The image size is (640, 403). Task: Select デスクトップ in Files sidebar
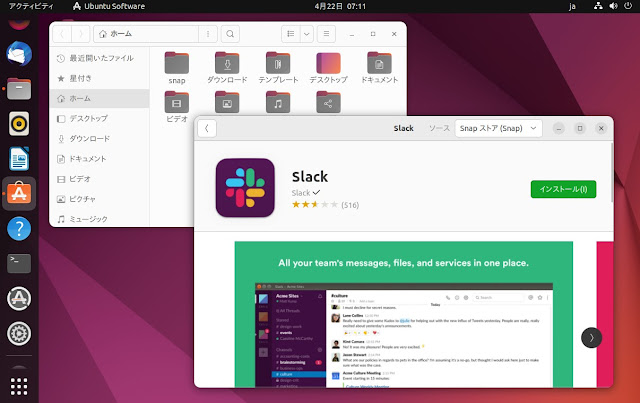point(100,118)
